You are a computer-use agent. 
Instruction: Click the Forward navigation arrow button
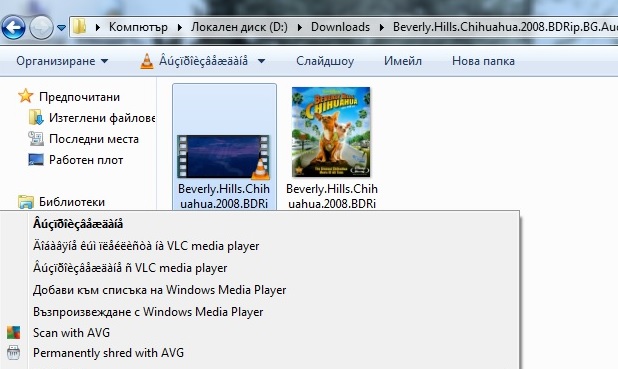pos(41,27)
